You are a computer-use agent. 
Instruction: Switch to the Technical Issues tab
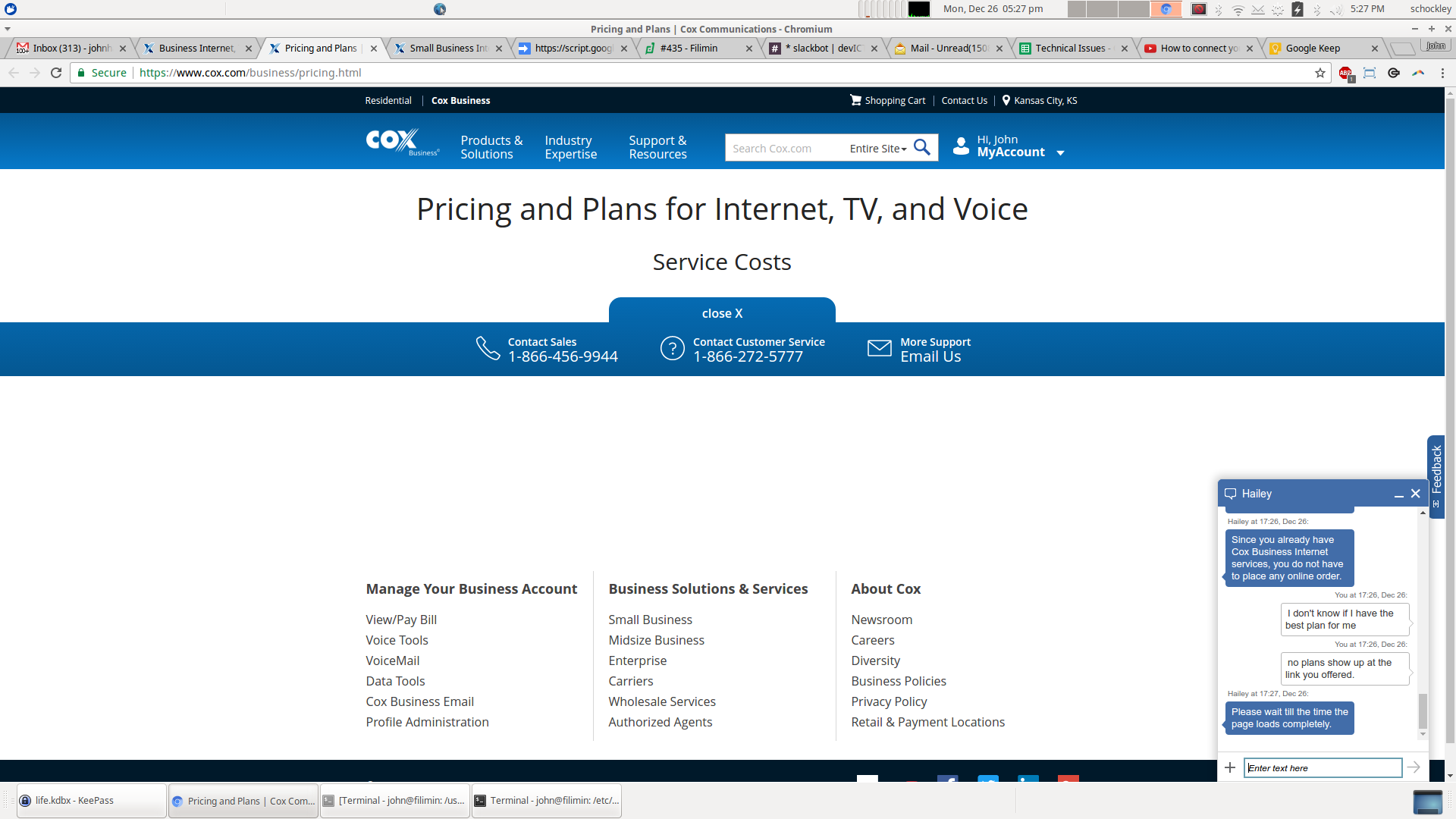coord(1073,48)
